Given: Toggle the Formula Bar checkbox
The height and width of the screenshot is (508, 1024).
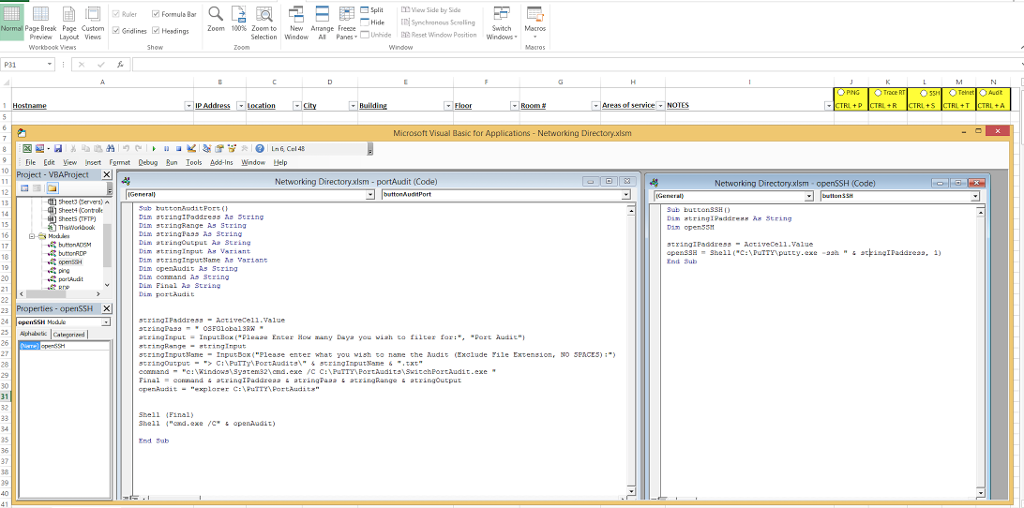Looking at the screenshot, I should click(x=156, y=13).
